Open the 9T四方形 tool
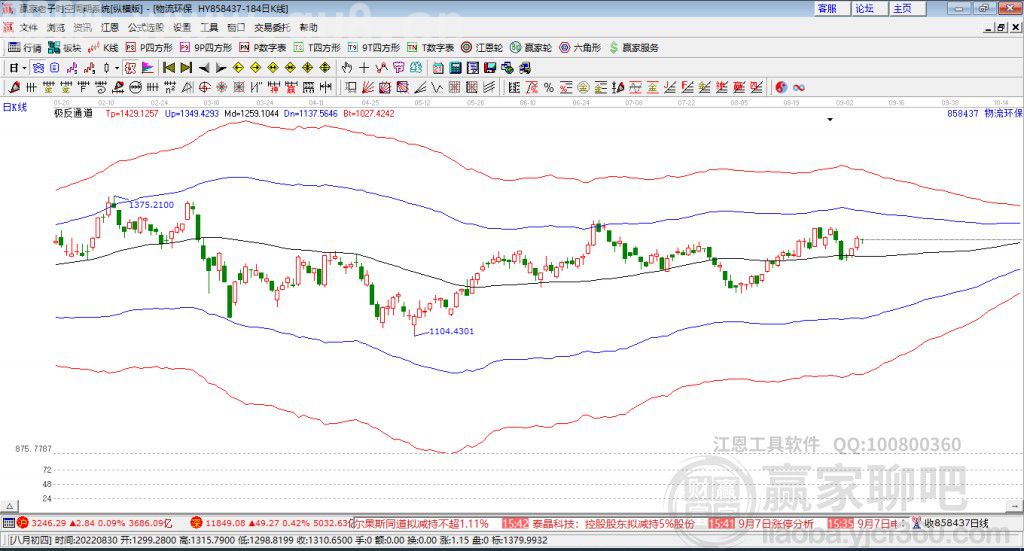 pyautogui.click(x=374, y=48)
